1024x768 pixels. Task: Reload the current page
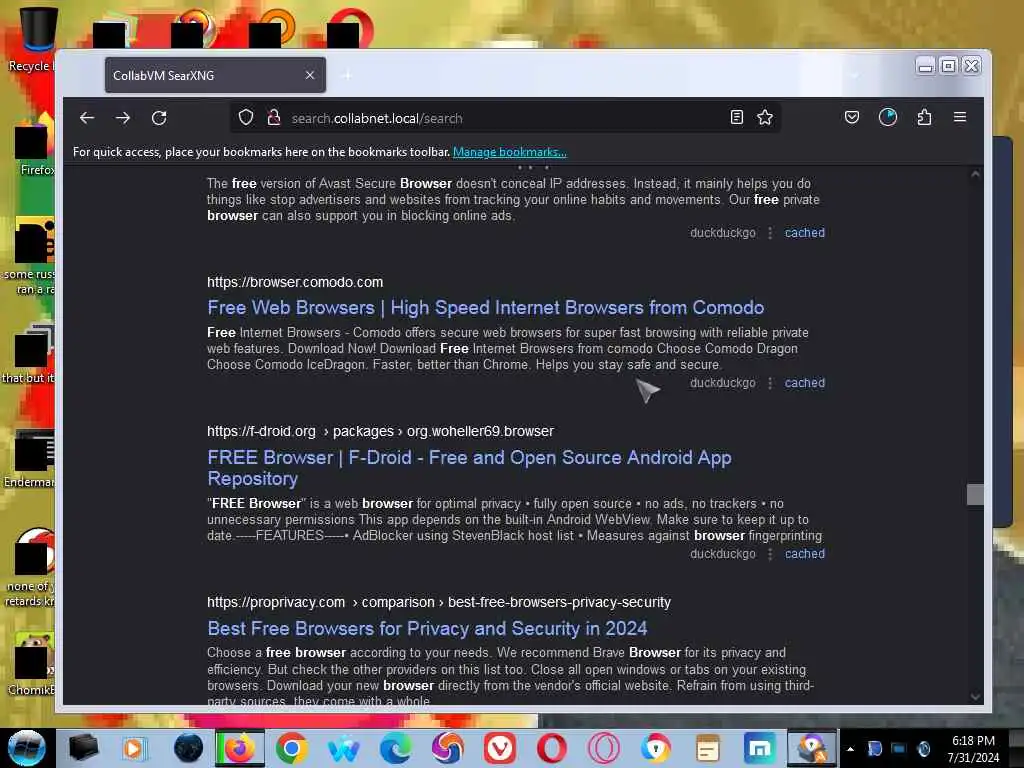coord(159,118)
